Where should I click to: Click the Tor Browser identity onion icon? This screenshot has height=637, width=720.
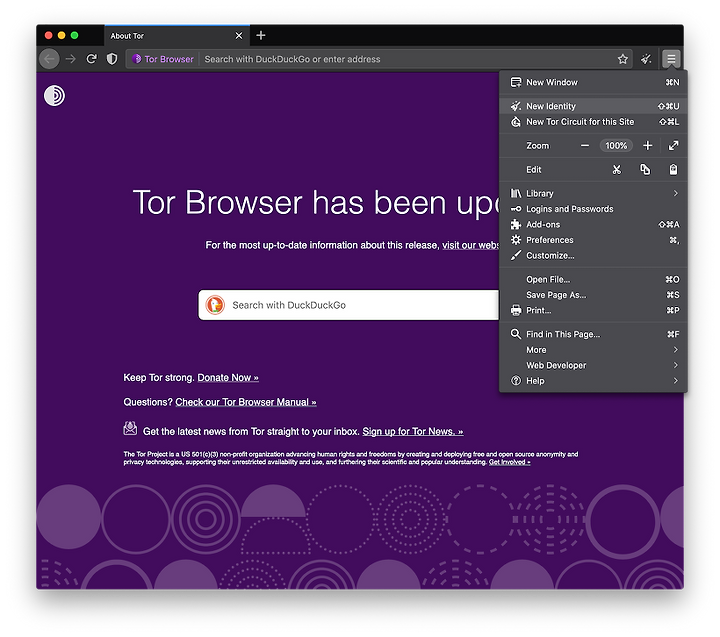coord(136,59)
